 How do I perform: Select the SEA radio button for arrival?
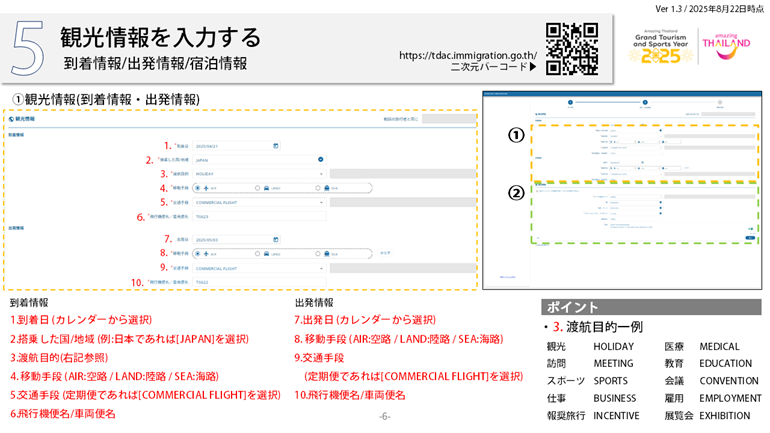(318, 188)
